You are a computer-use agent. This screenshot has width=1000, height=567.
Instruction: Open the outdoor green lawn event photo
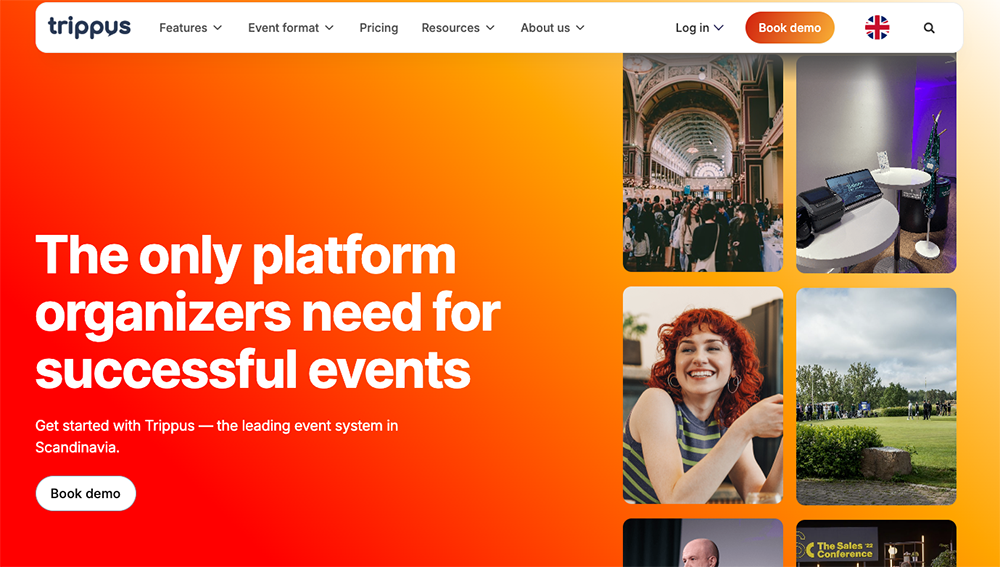[x=876, y=396]
